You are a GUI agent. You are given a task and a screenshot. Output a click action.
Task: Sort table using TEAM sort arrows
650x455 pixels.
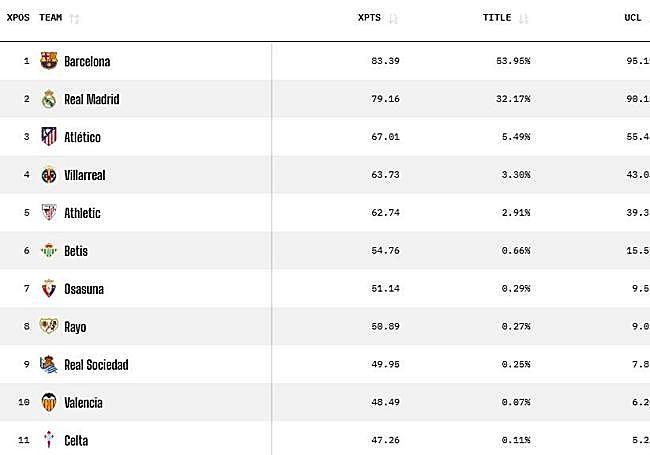[75, 18]
